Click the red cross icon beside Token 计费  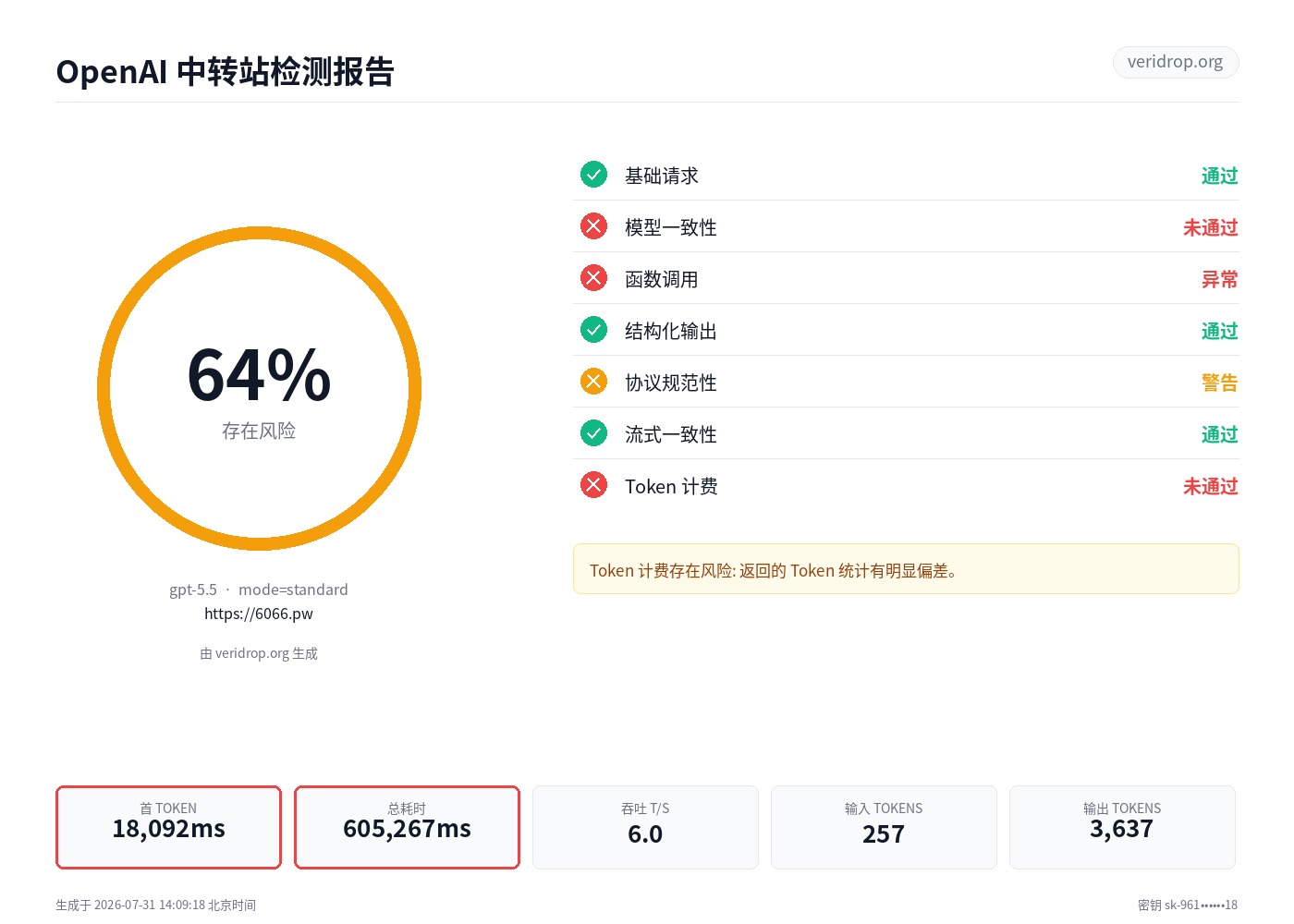[593, 485]
